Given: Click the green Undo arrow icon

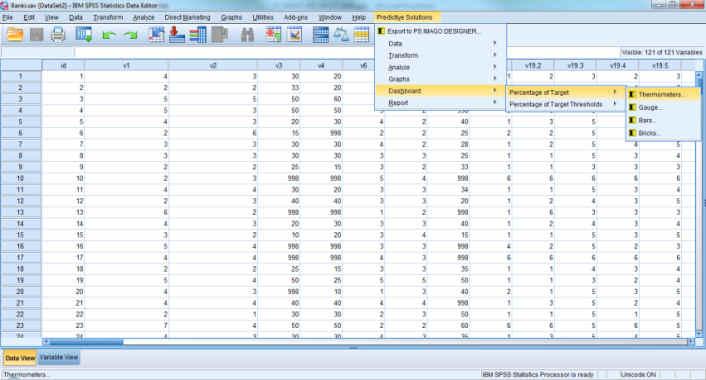Looking at the screenshot, I should (x=108, y=35).
